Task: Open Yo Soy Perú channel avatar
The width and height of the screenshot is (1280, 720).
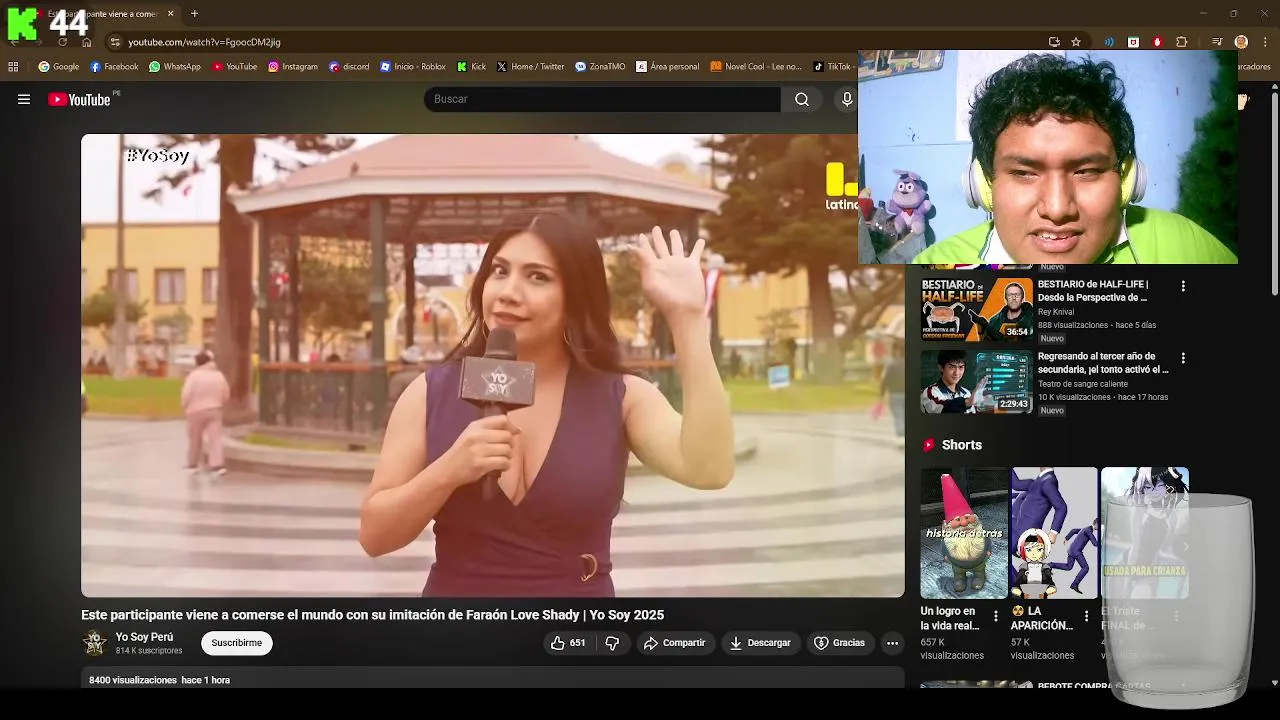Action: pyautogui.click(x=95, y=643)
